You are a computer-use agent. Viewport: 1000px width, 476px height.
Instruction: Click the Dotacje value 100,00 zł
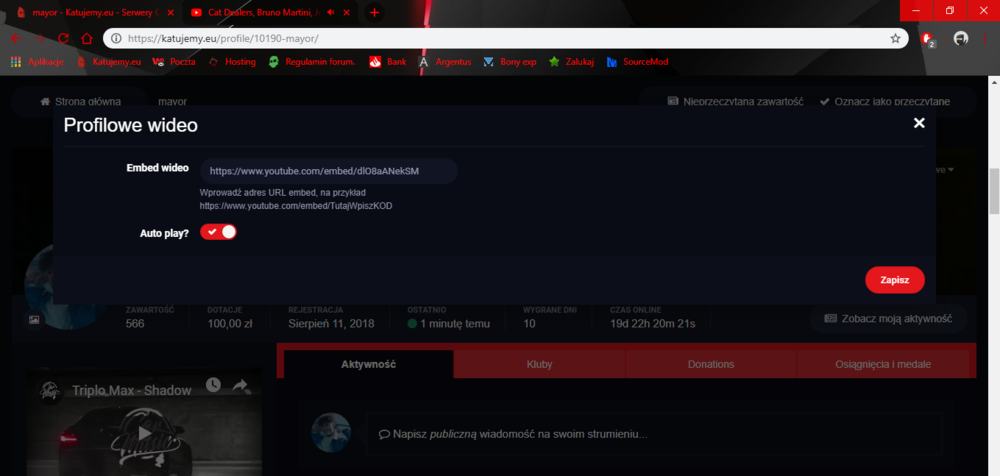coord(231,324)
